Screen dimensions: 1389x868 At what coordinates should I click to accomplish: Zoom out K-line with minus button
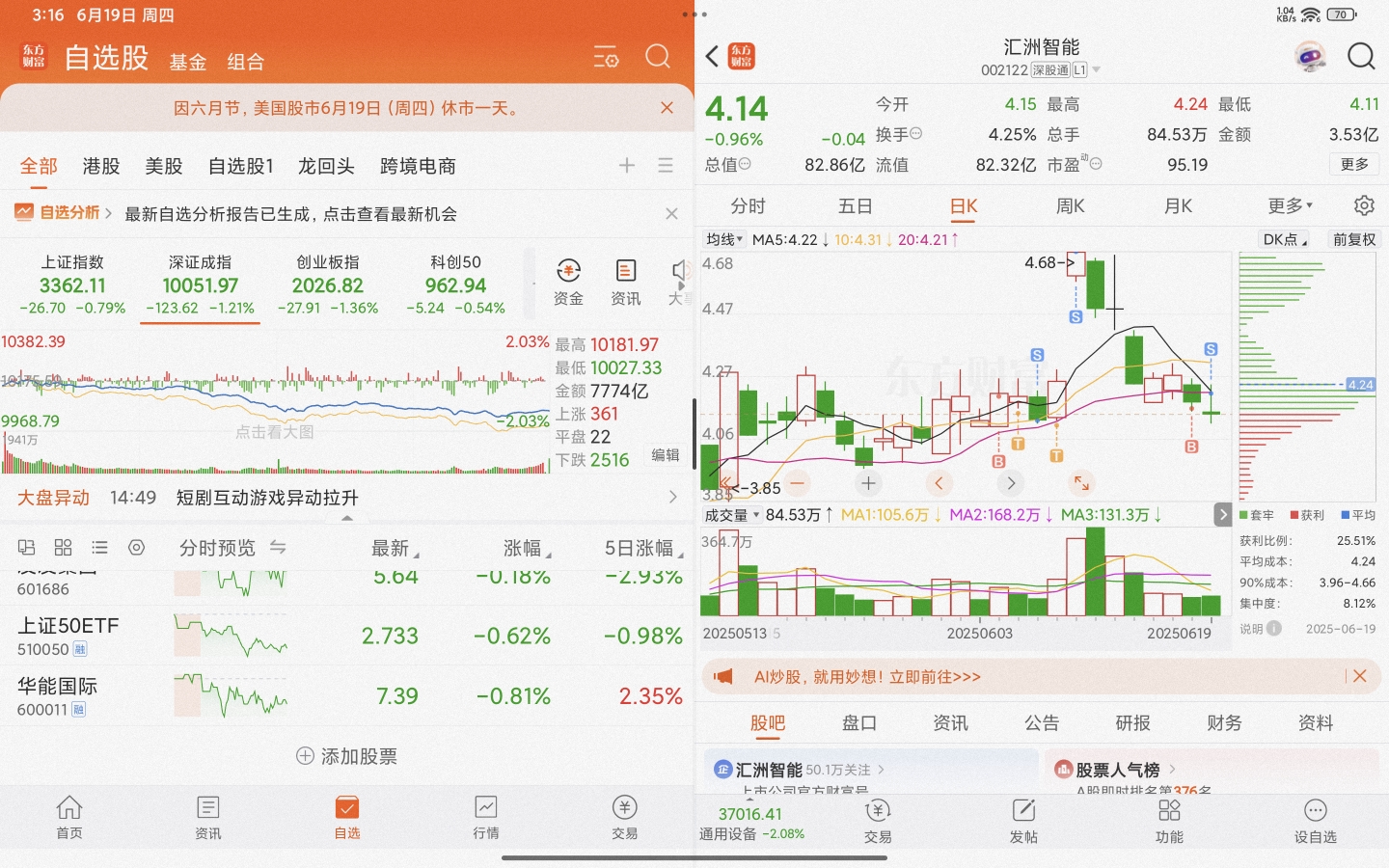[797, 482]
